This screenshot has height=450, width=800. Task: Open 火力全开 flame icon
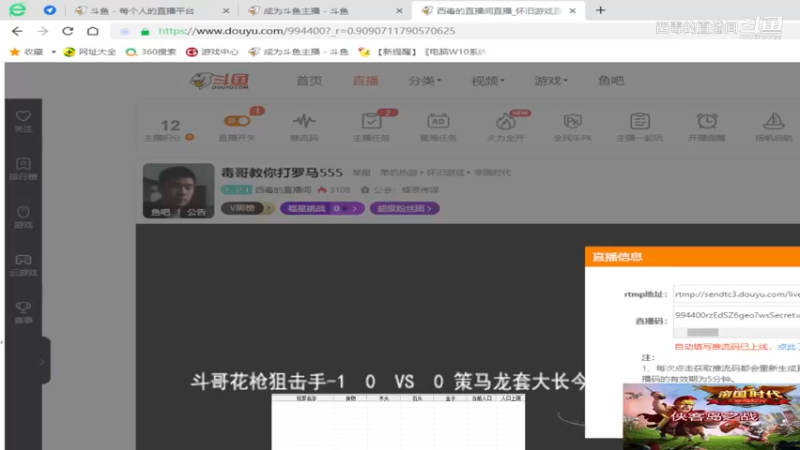tap(505, 127)
